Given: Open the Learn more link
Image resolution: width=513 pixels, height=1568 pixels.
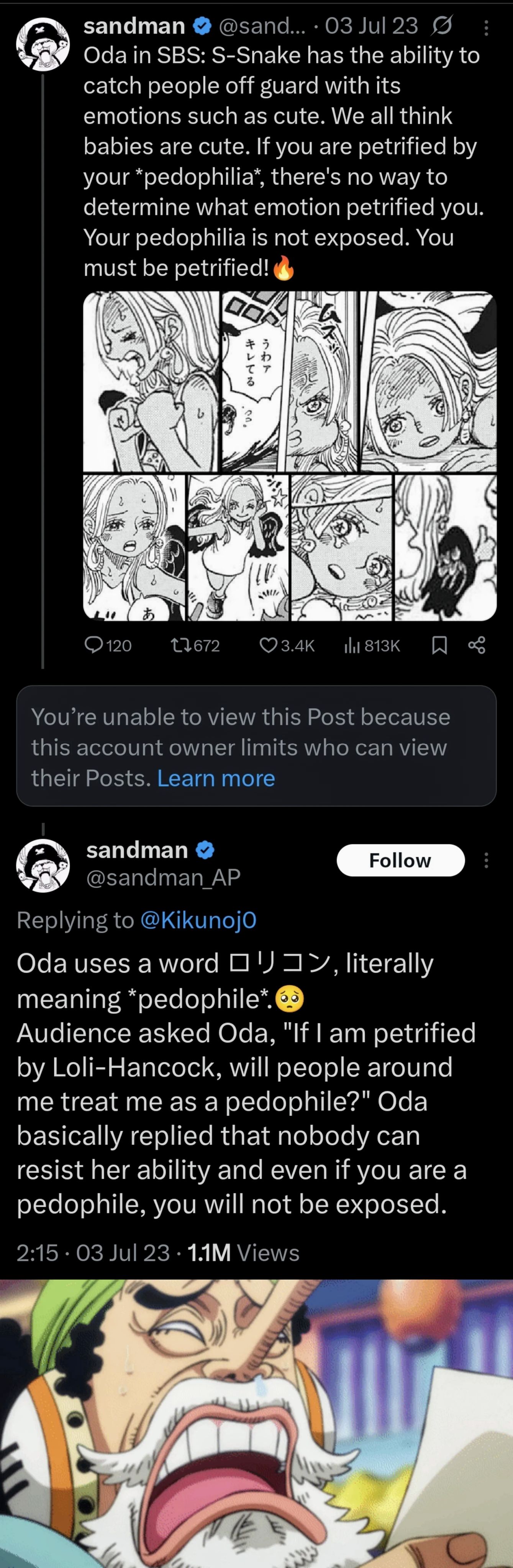Looking at the screenshot, I should pos(216,778).
